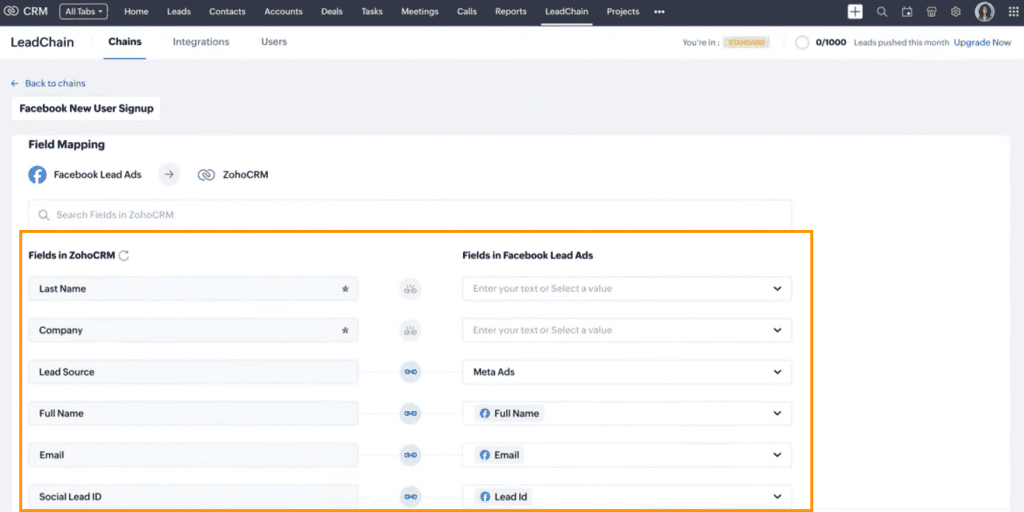Click the Fields in Facebook Lead Ads heading
Viewport: 1024px width, 512px height.
coord(528,255)
